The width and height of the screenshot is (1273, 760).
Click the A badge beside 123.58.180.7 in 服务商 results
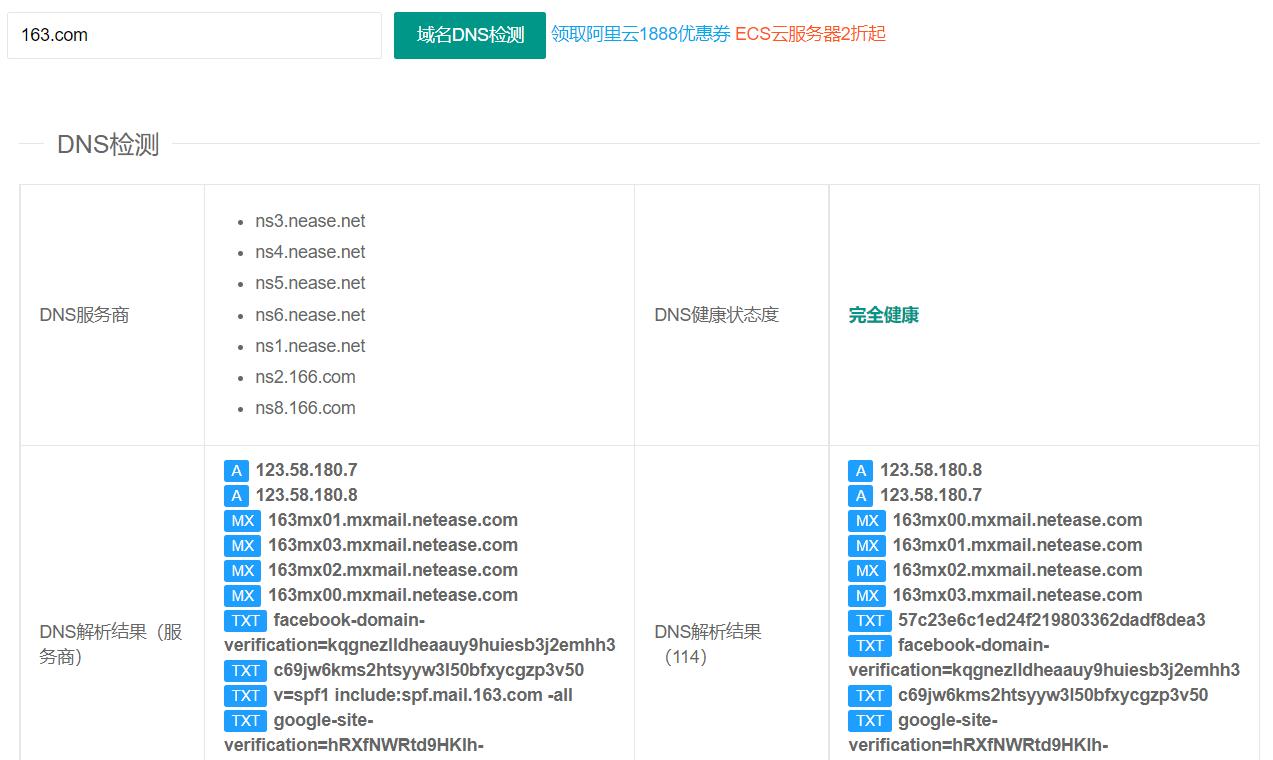pyautogui.click(x=236, y=470)
